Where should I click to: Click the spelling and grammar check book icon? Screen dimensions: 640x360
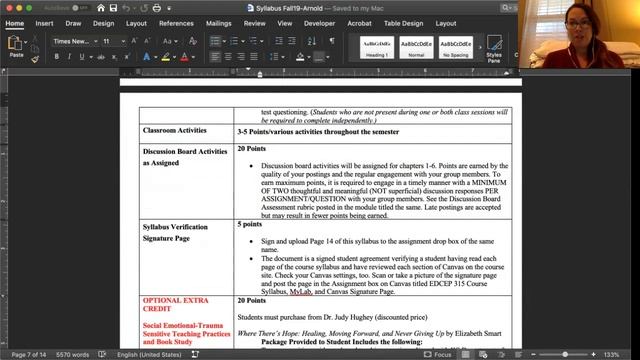point(102,354)
